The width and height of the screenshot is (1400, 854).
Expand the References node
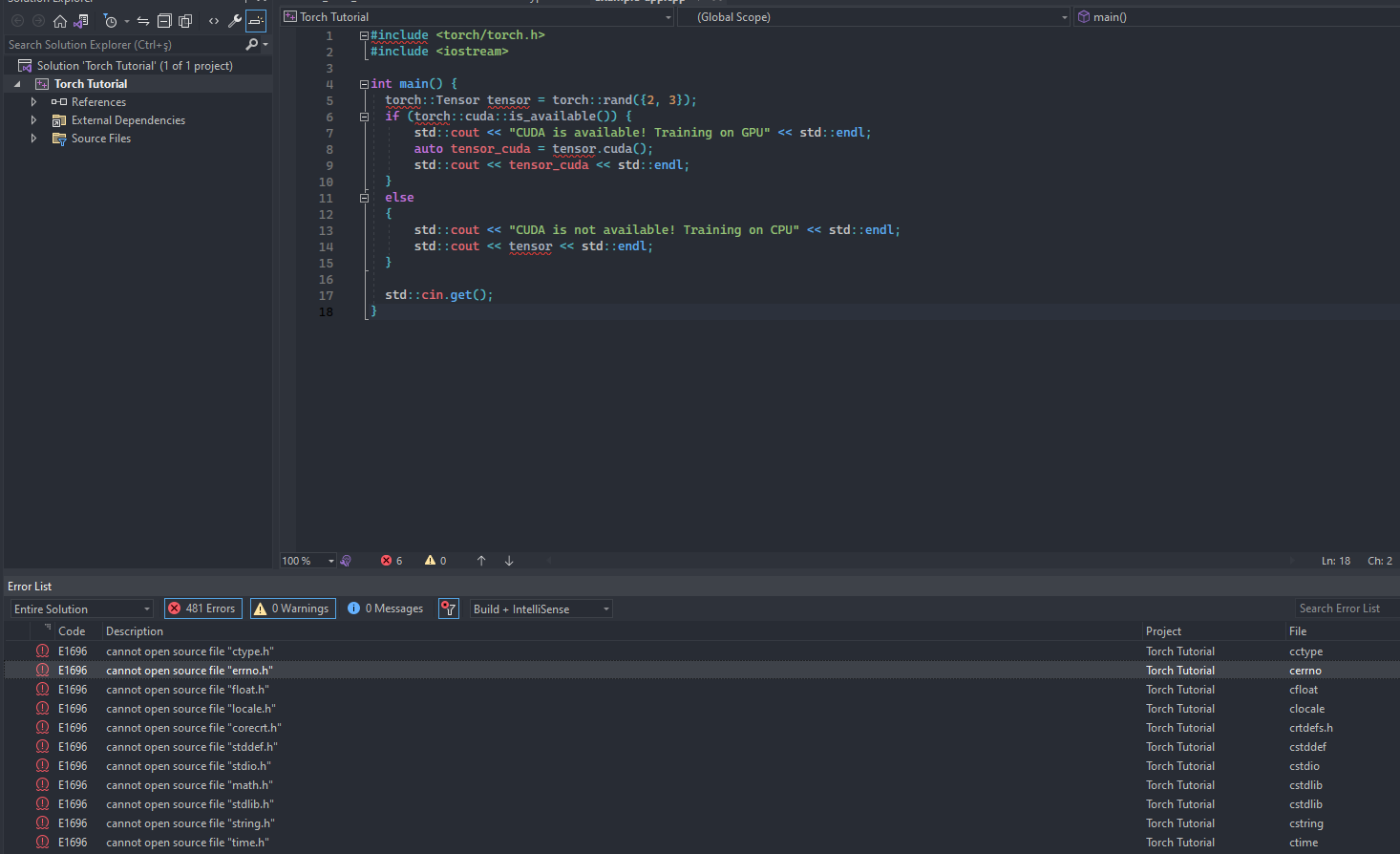pyautogui.click(x=34, y=102)
